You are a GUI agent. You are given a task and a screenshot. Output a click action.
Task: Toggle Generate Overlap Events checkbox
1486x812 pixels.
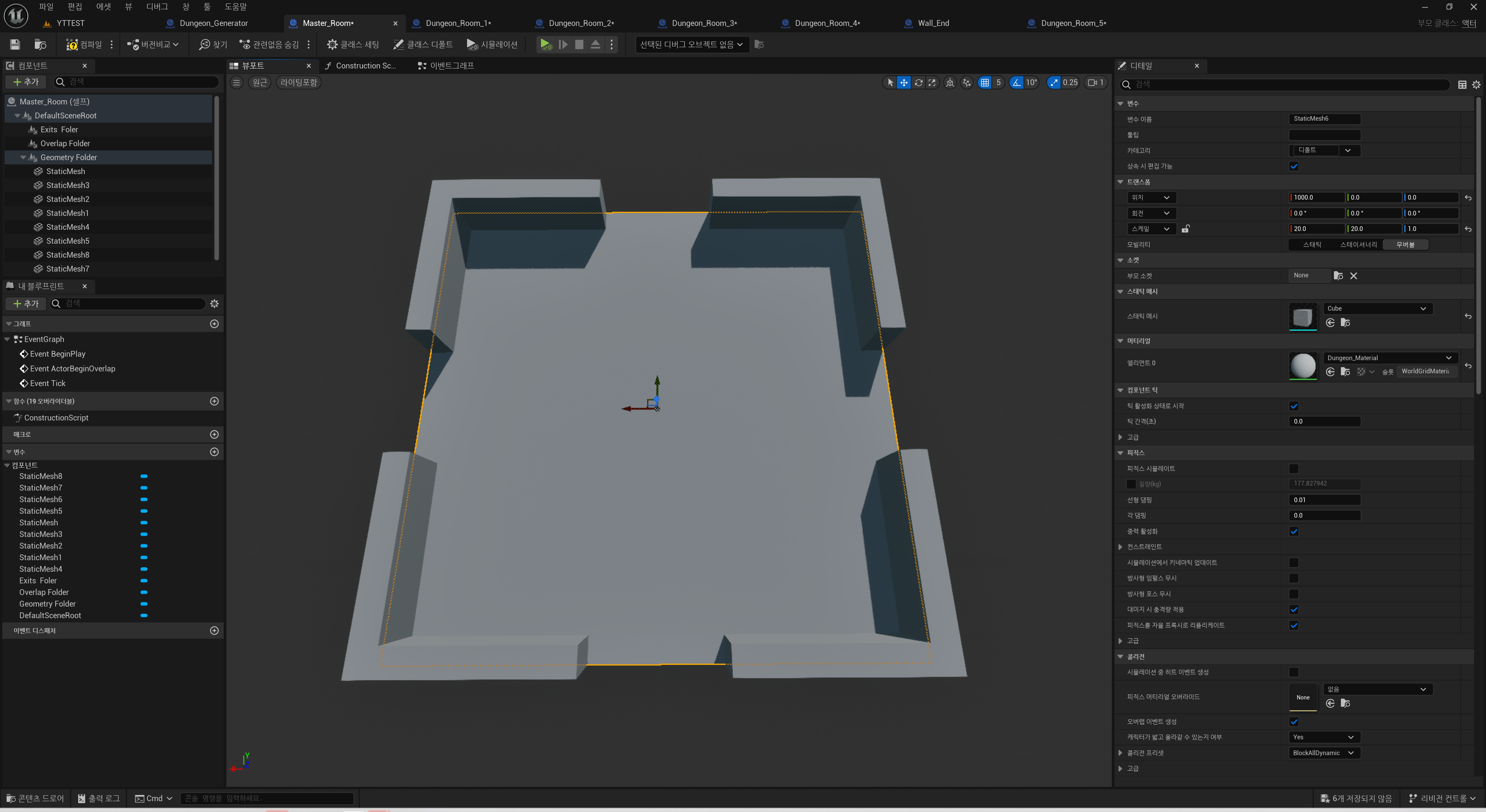coord(1294,721)
